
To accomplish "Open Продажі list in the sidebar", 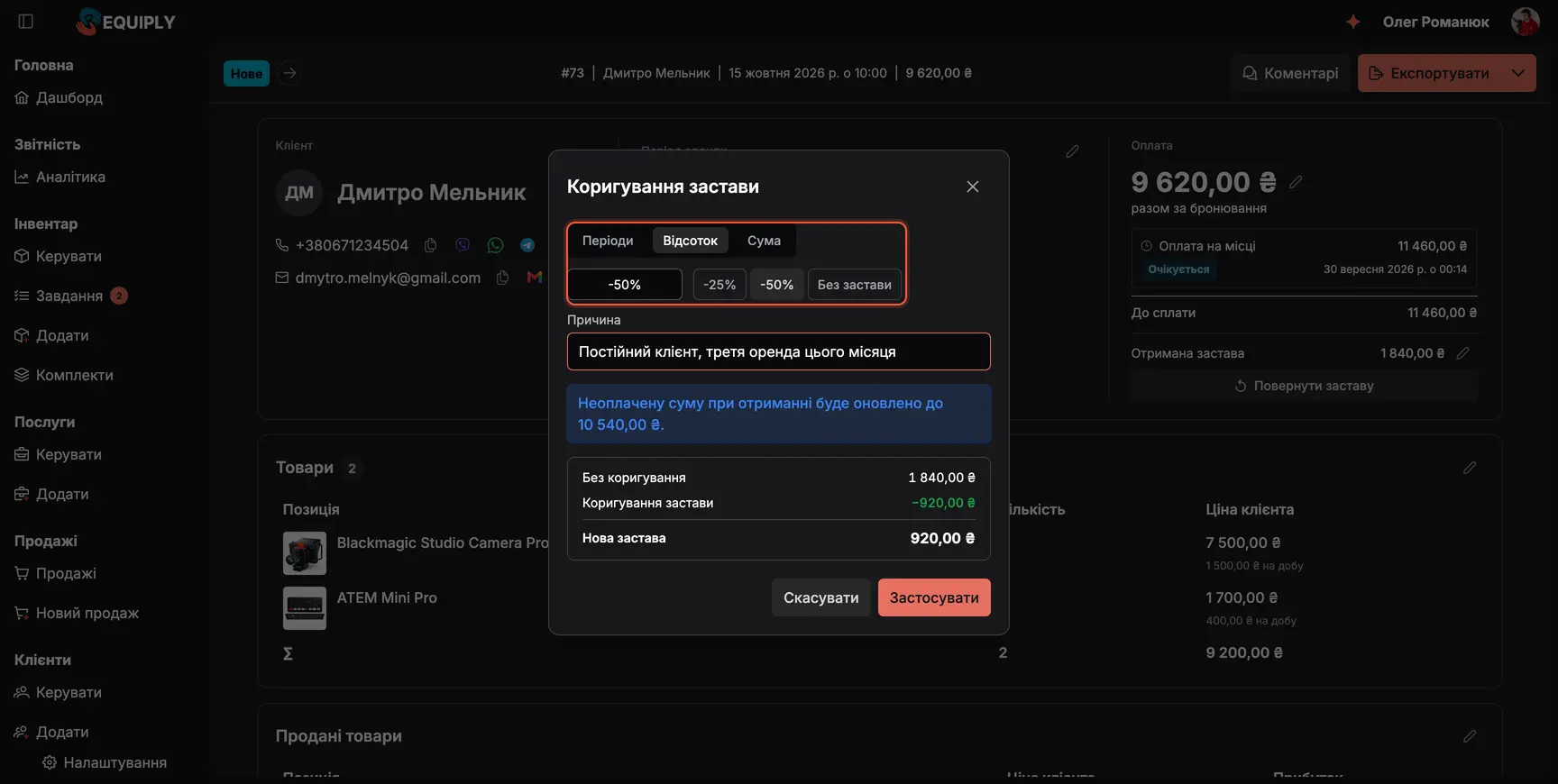I will point(55,573).
